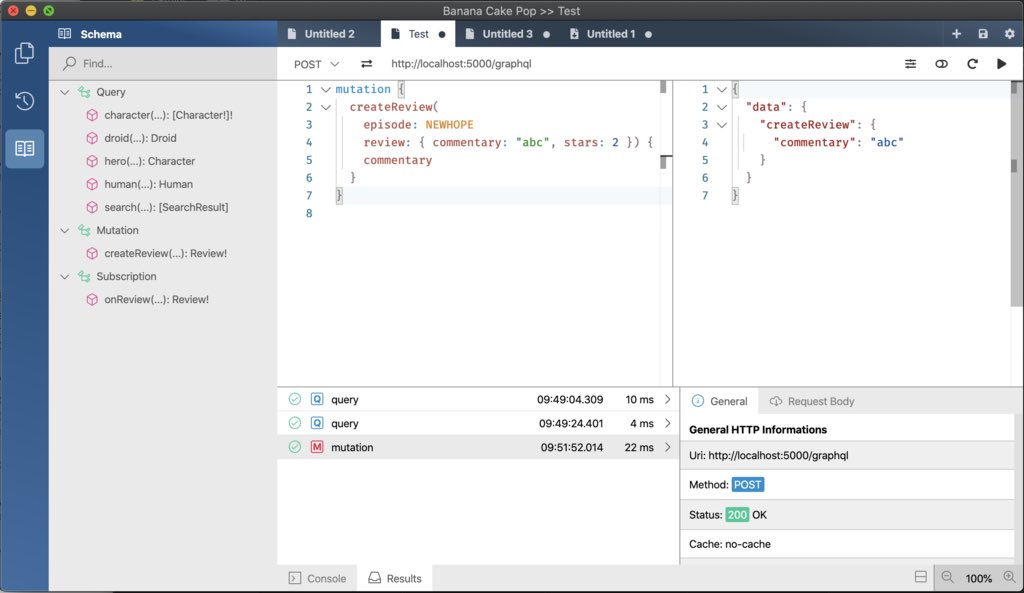Save the document with disk icon
The image size is (1024, 593).
(983, 34)
